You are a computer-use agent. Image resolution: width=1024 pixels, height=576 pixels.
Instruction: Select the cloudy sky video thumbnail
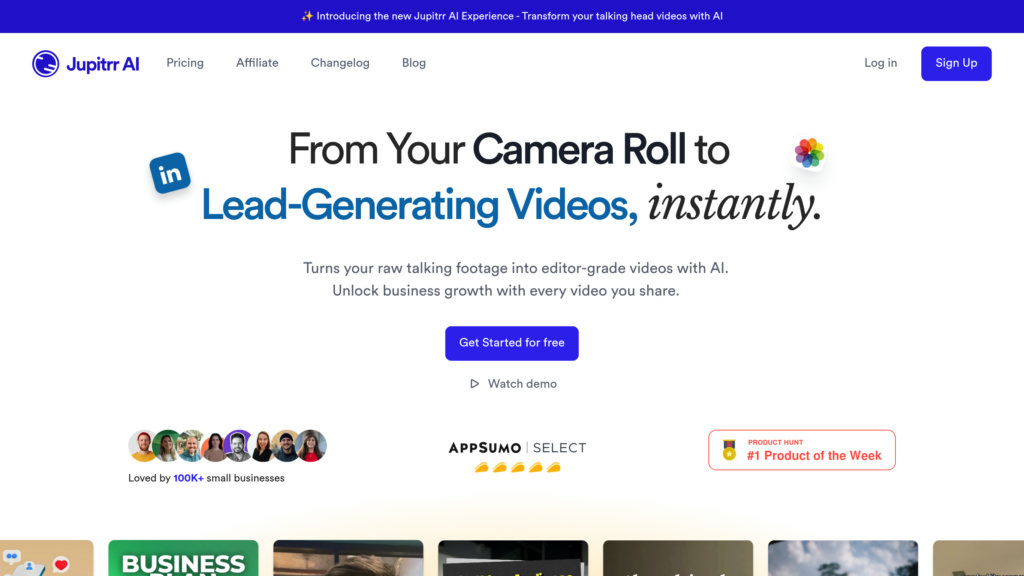[842, 559]
